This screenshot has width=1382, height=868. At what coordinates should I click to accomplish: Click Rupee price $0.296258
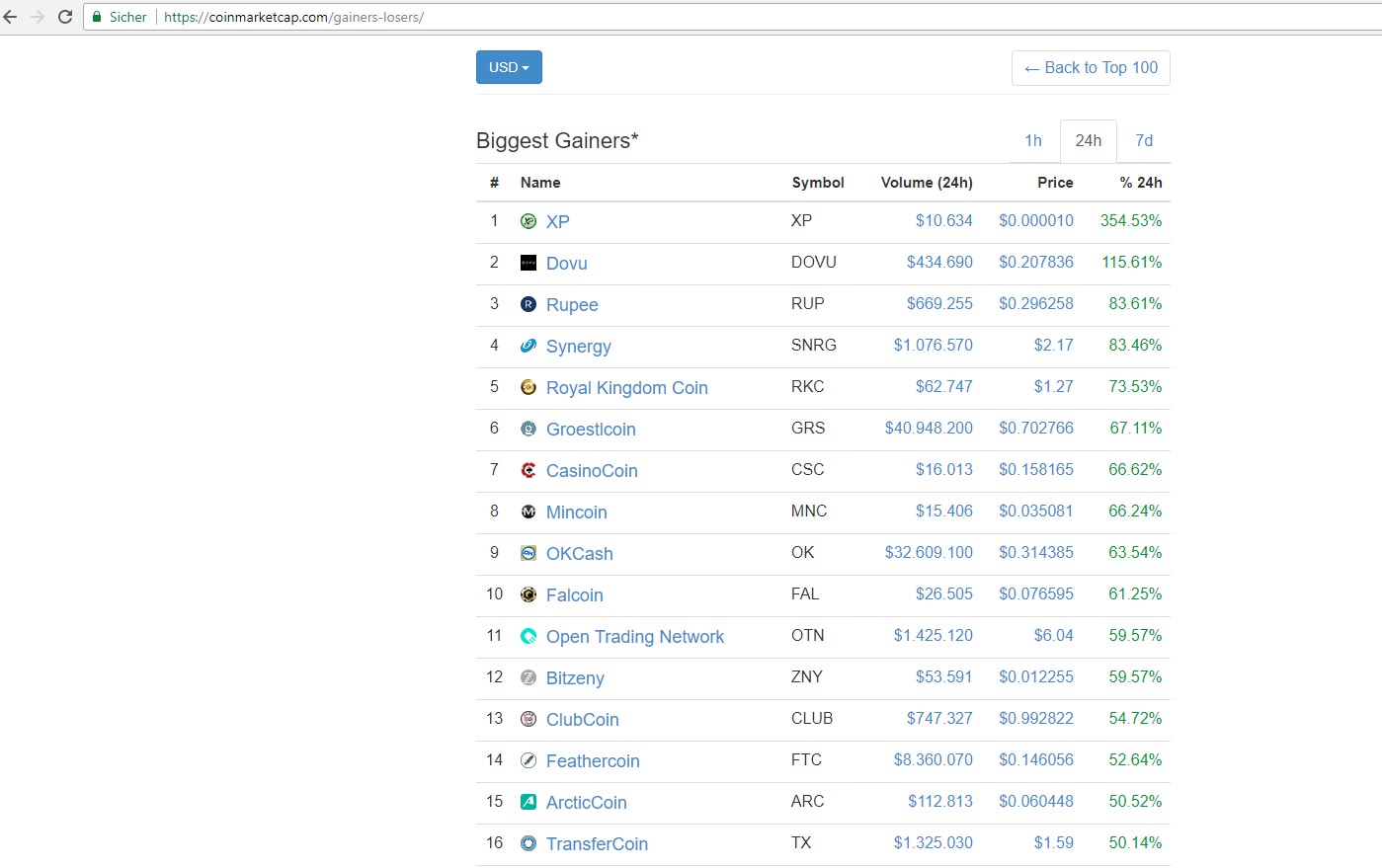[1036, 304]
